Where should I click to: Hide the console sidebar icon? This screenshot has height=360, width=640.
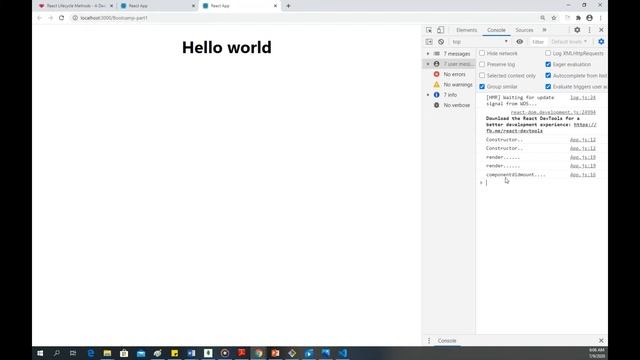click(429, 42)
